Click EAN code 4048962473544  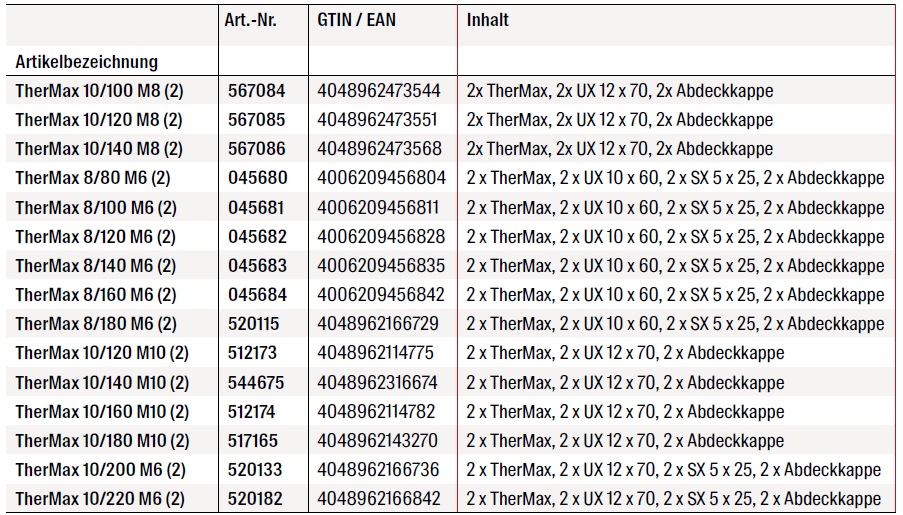[x=379, y=91]
